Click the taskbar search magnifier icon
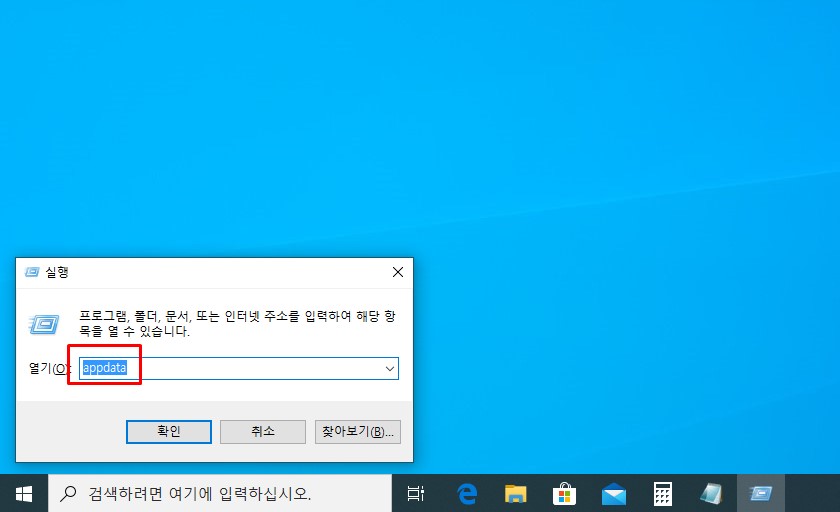Viewport: 840px width, 512px height. tap(68, 493)
